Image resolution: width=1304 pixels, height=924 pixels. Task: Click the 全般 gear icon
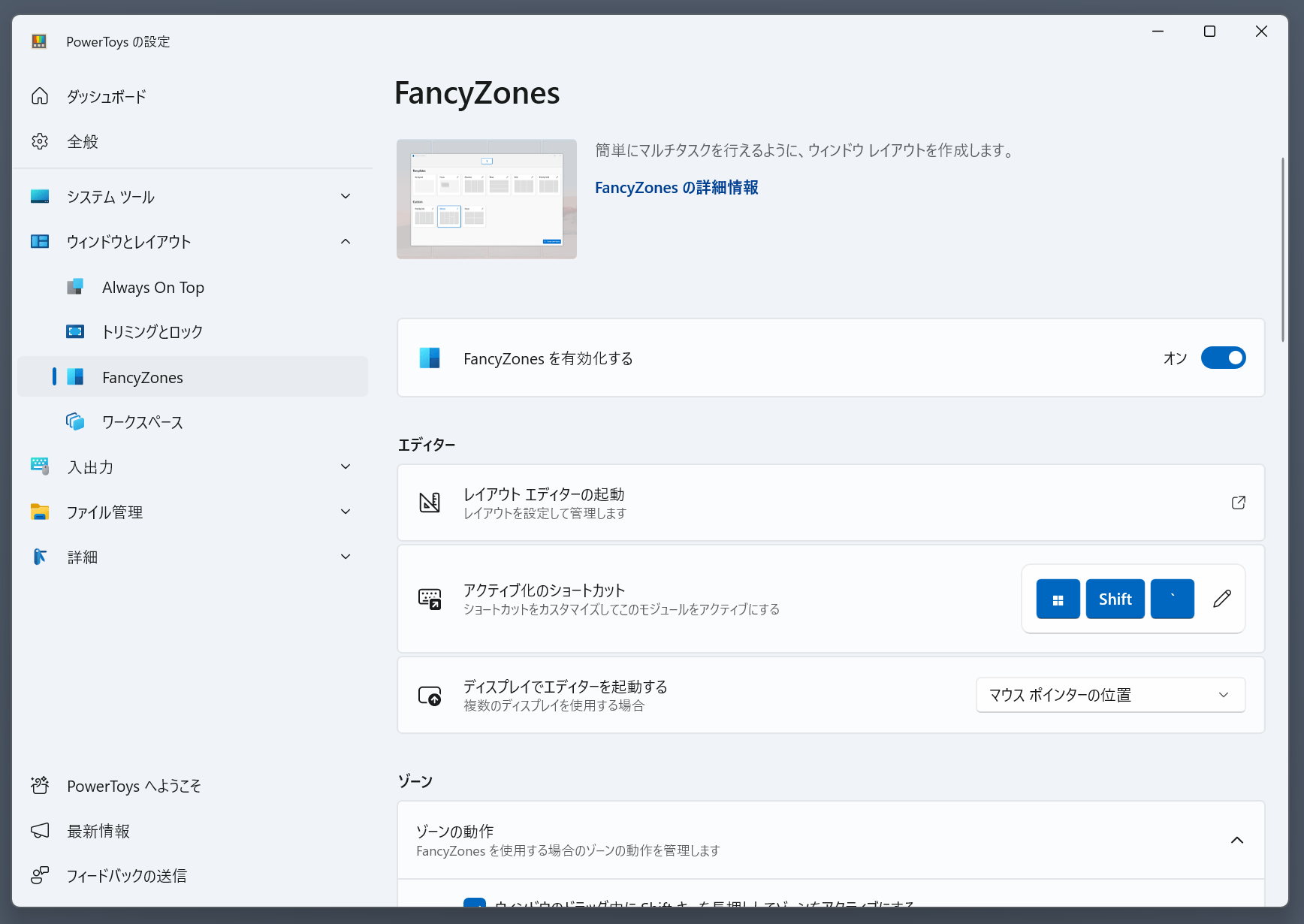point(40,141)
